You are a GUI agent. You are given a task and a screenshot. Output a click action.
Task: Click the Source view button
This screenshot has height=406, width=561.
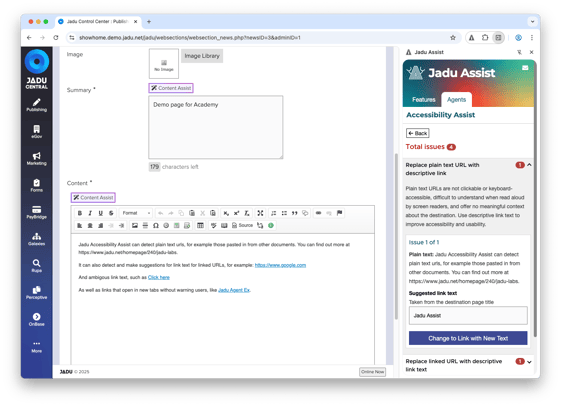tap(243, 226)
